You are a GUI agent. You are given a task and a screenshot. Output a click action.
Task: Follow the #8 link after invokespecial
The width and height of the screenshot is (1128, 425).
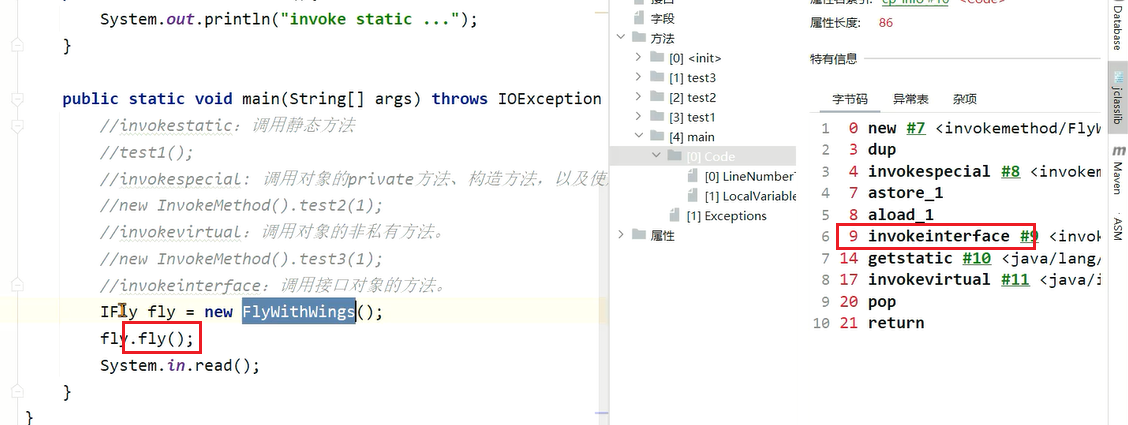(1010, 172)
